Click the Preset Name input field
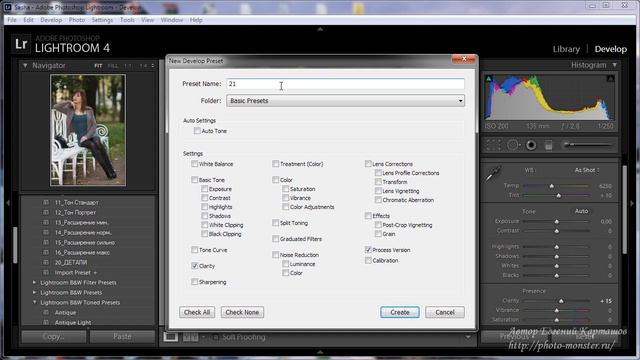Image resolution: width=640 pixels, height=360 pixels. (345, 84)
